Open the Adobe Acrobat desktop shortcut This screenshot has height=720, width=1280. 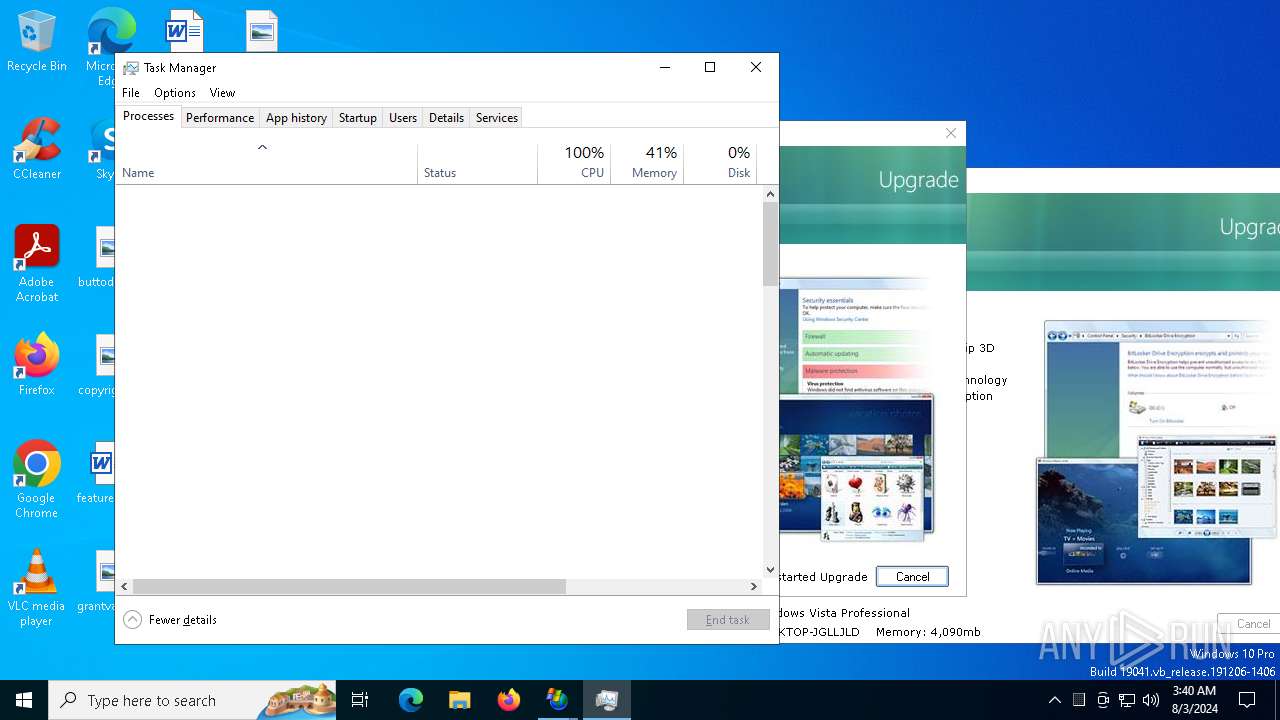37,264
